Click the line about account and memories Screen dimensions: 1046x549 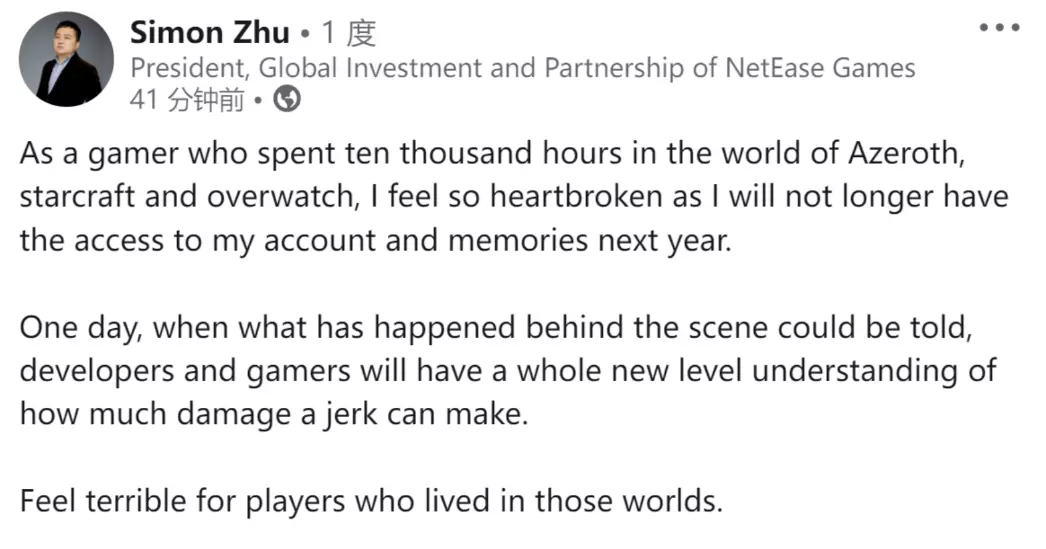coord(376,241)
